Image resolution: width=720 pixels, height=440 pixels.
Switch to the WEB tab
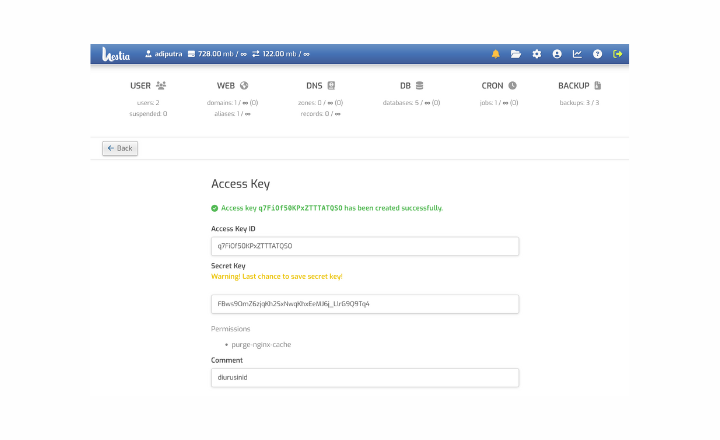coord(232,86)
